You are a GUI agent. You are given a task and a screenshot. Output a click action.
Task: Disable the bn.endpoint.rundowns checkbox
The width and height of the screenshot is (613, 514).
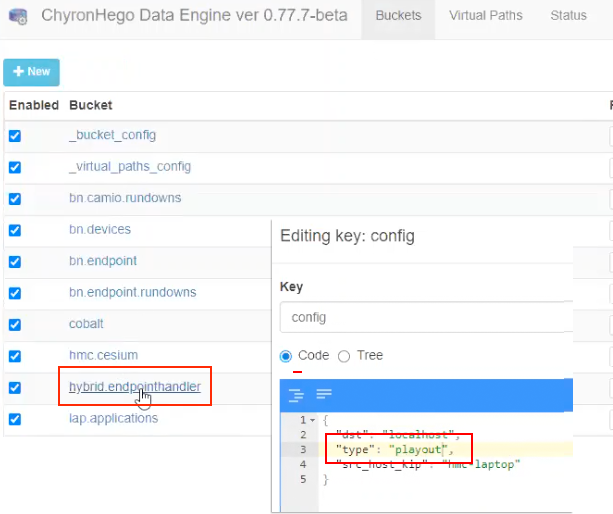click(x=15, y=293)
